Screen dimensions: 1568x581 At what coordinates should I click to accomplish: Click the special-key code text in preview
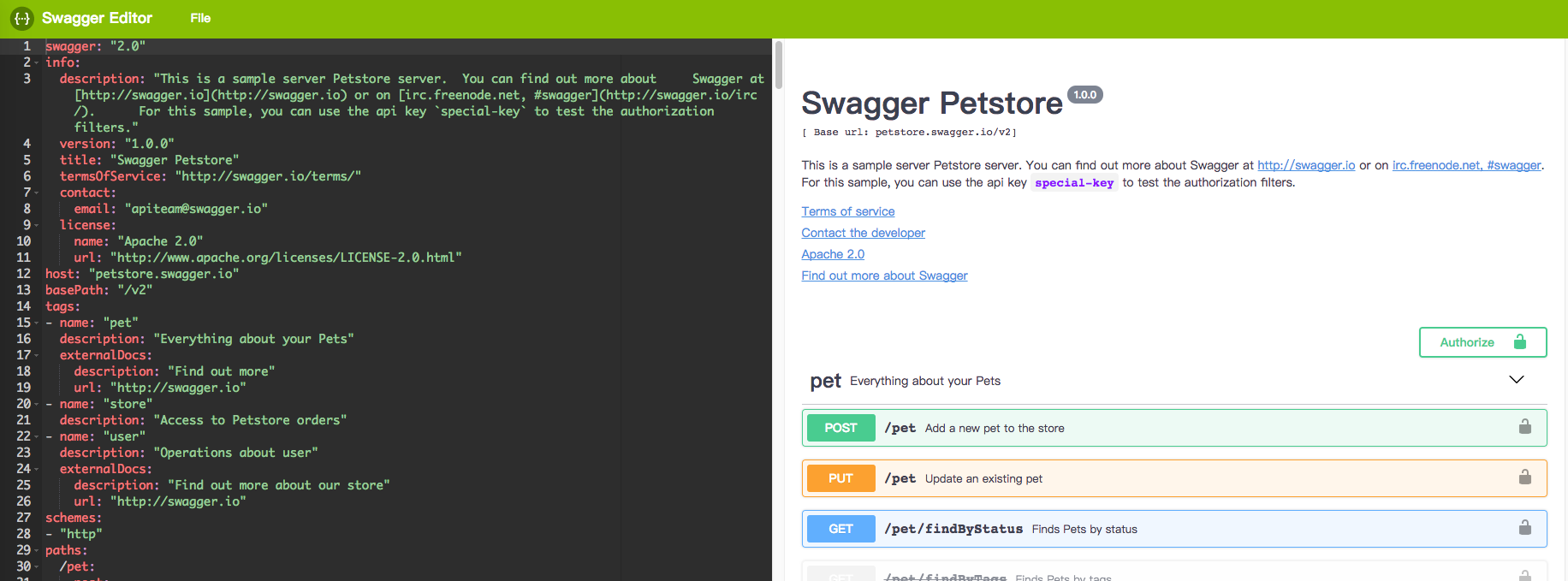click(x=1074, y=182)
